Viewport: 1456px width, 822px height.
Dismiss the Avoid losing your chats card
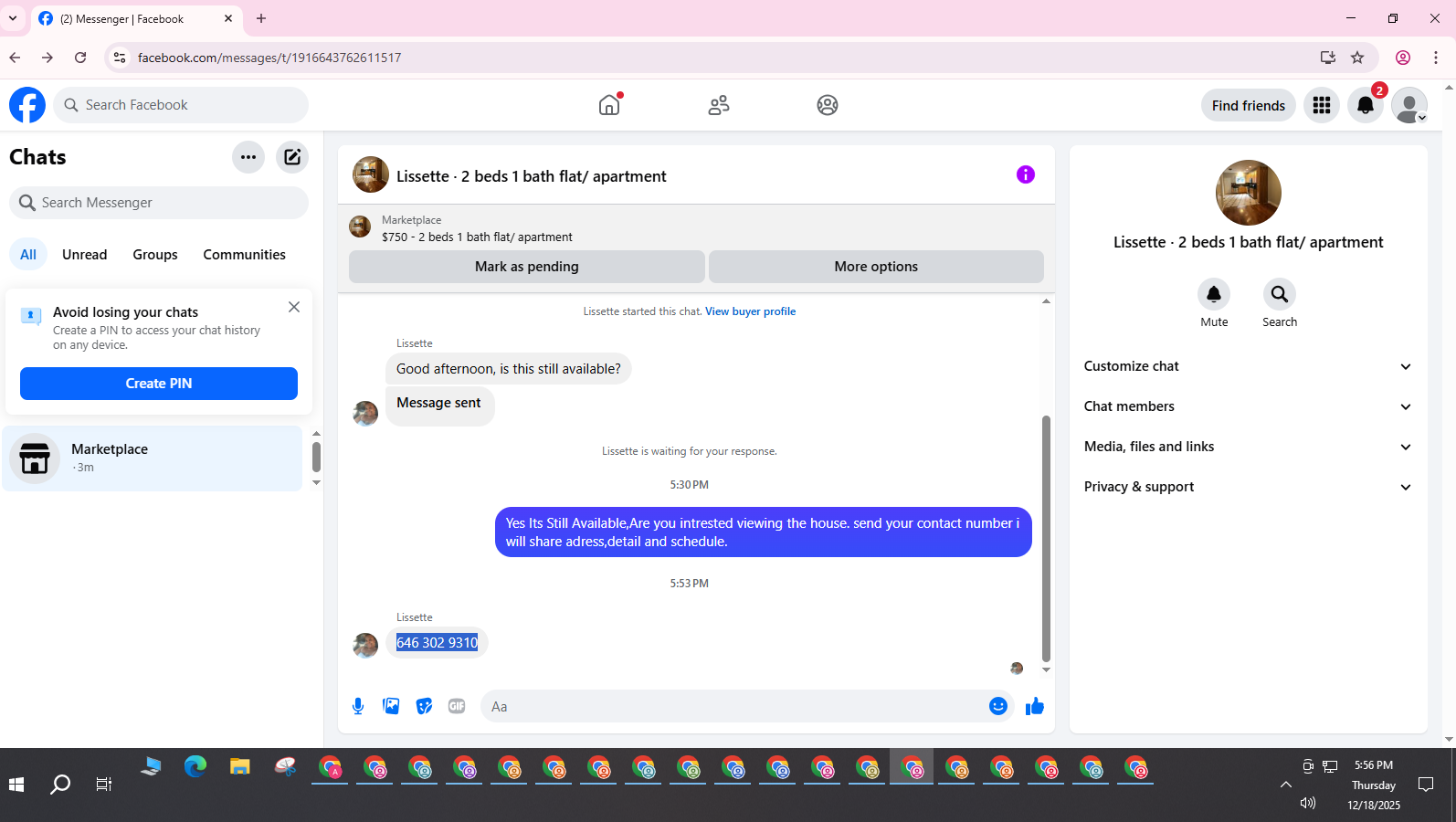pos(294,307)
